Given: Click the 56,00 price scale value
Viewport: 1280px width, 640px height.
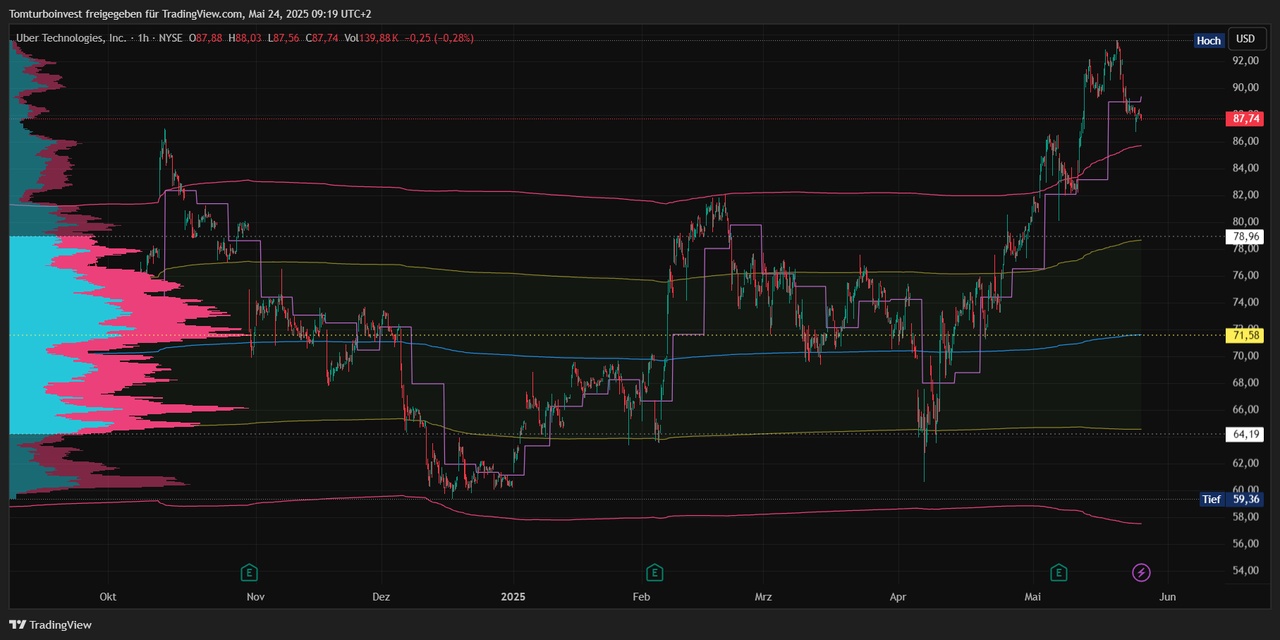Looking at the screenshot, I should pos(1245,543).
